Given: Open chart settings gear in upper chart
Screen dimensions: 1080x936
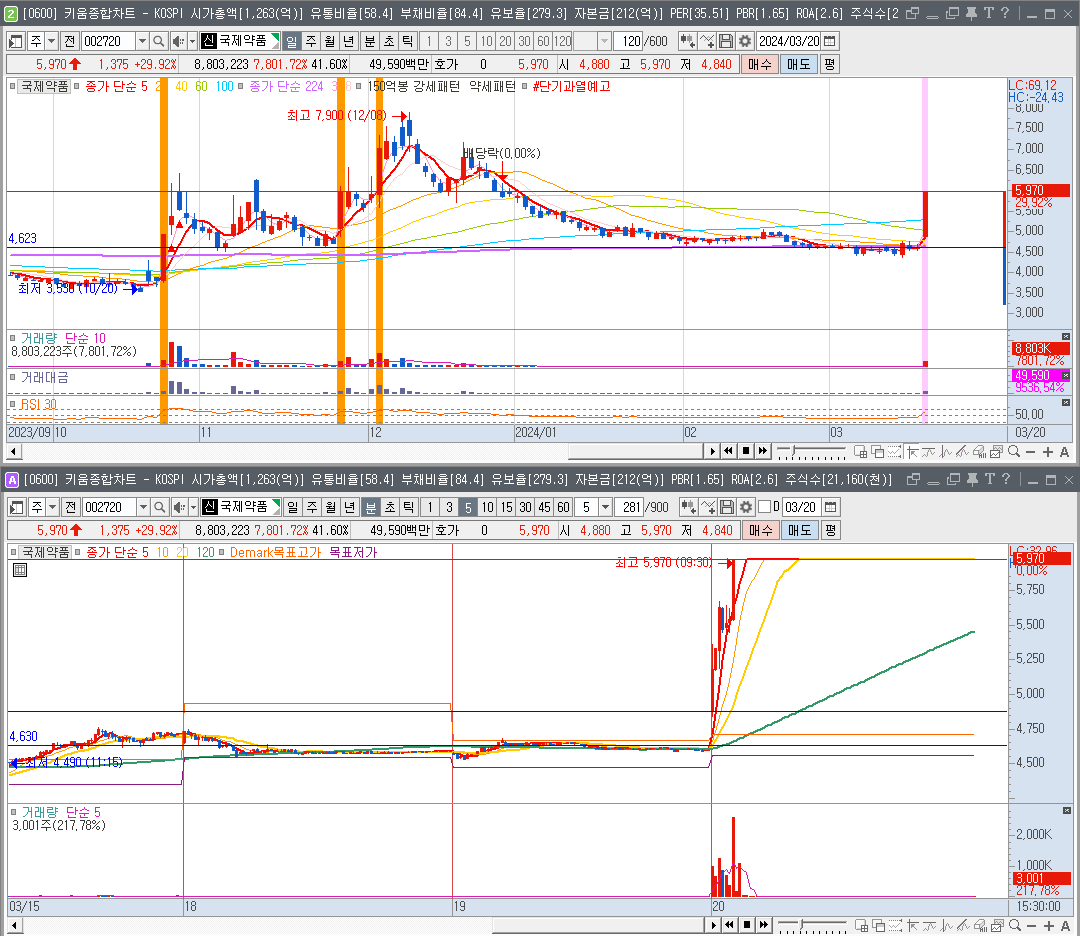Looking at the screenshot, I should pos(745,41).
